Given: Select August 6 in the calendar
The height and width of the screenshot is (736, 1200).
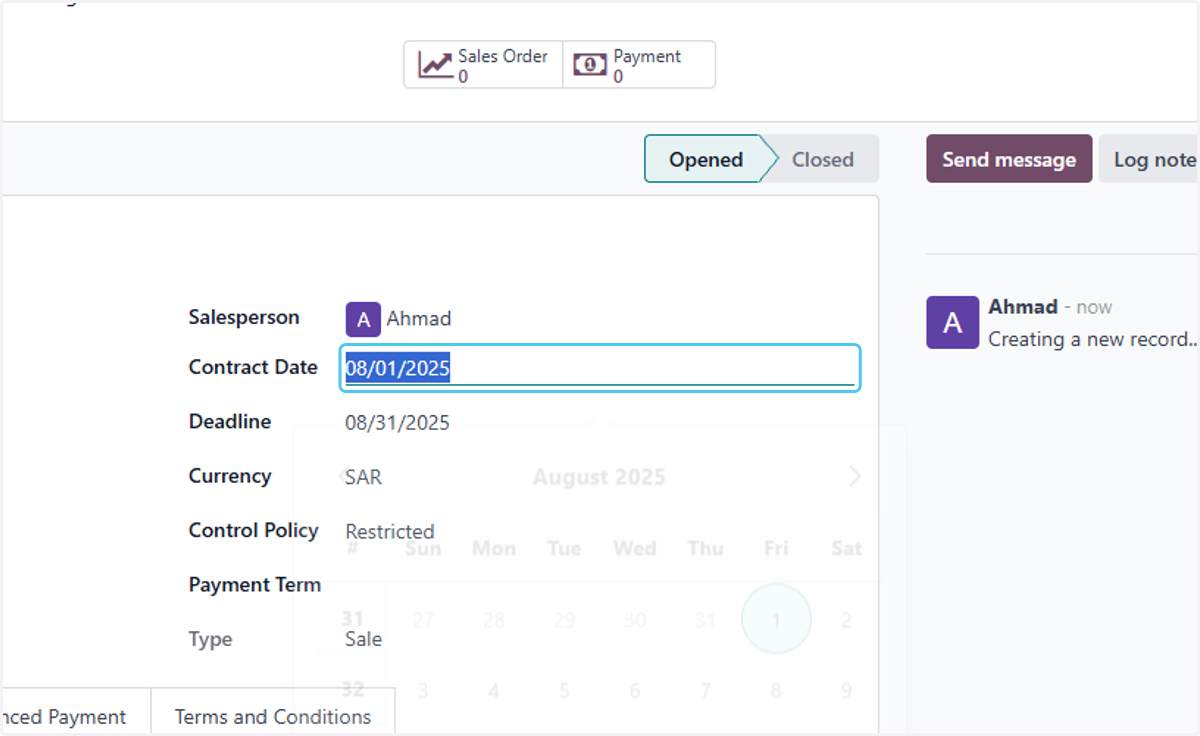Looking at the screenshot, I should click(635, 690).
